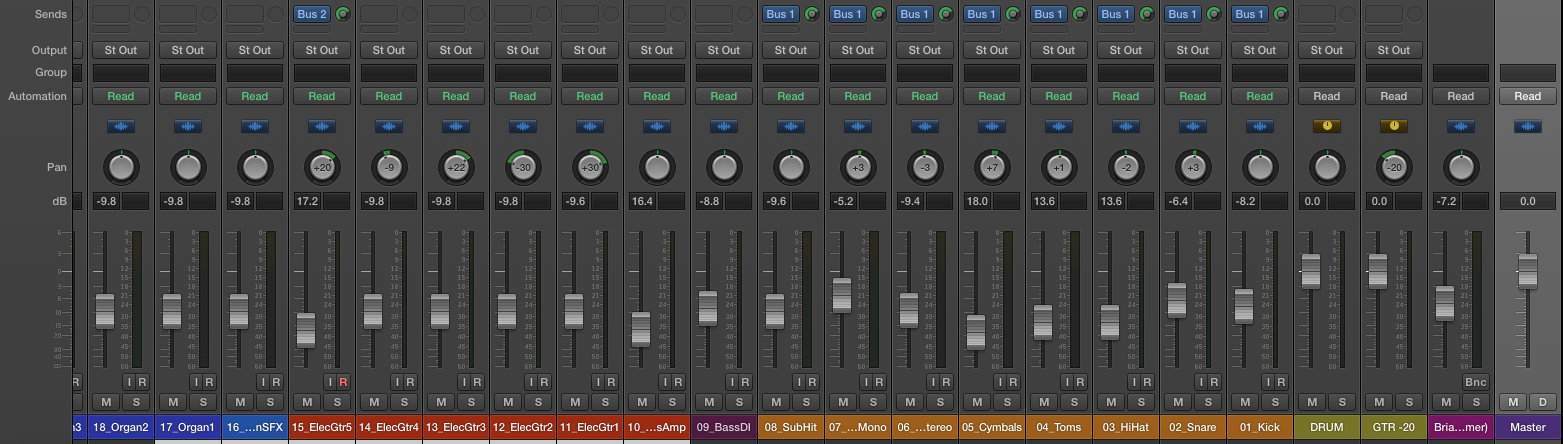Viewport: 1563px width, 444px height.
Task: Record-enable the 05_Cymbals channel
Action: click(1013, 382)
